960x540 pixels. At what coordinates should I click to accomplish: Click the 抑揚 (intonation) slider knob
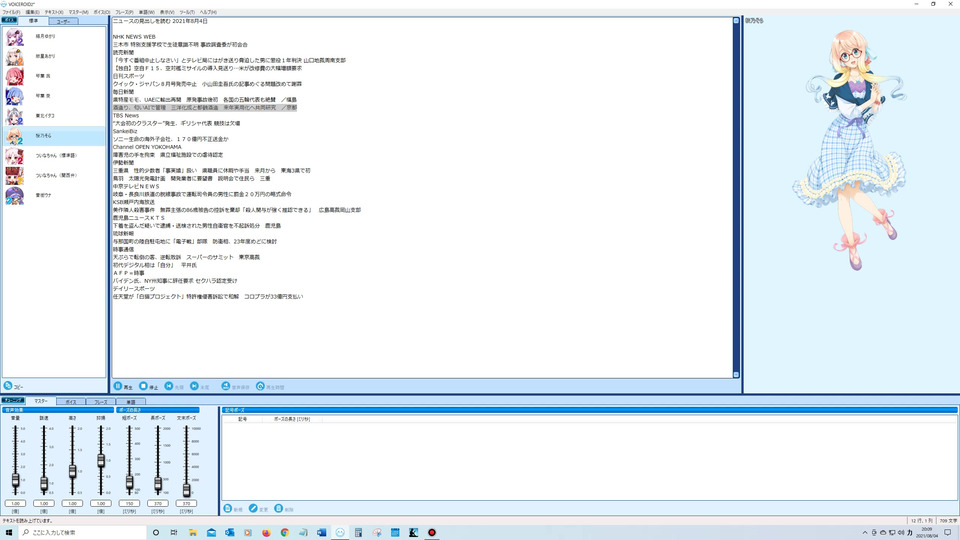pos(101,460)
